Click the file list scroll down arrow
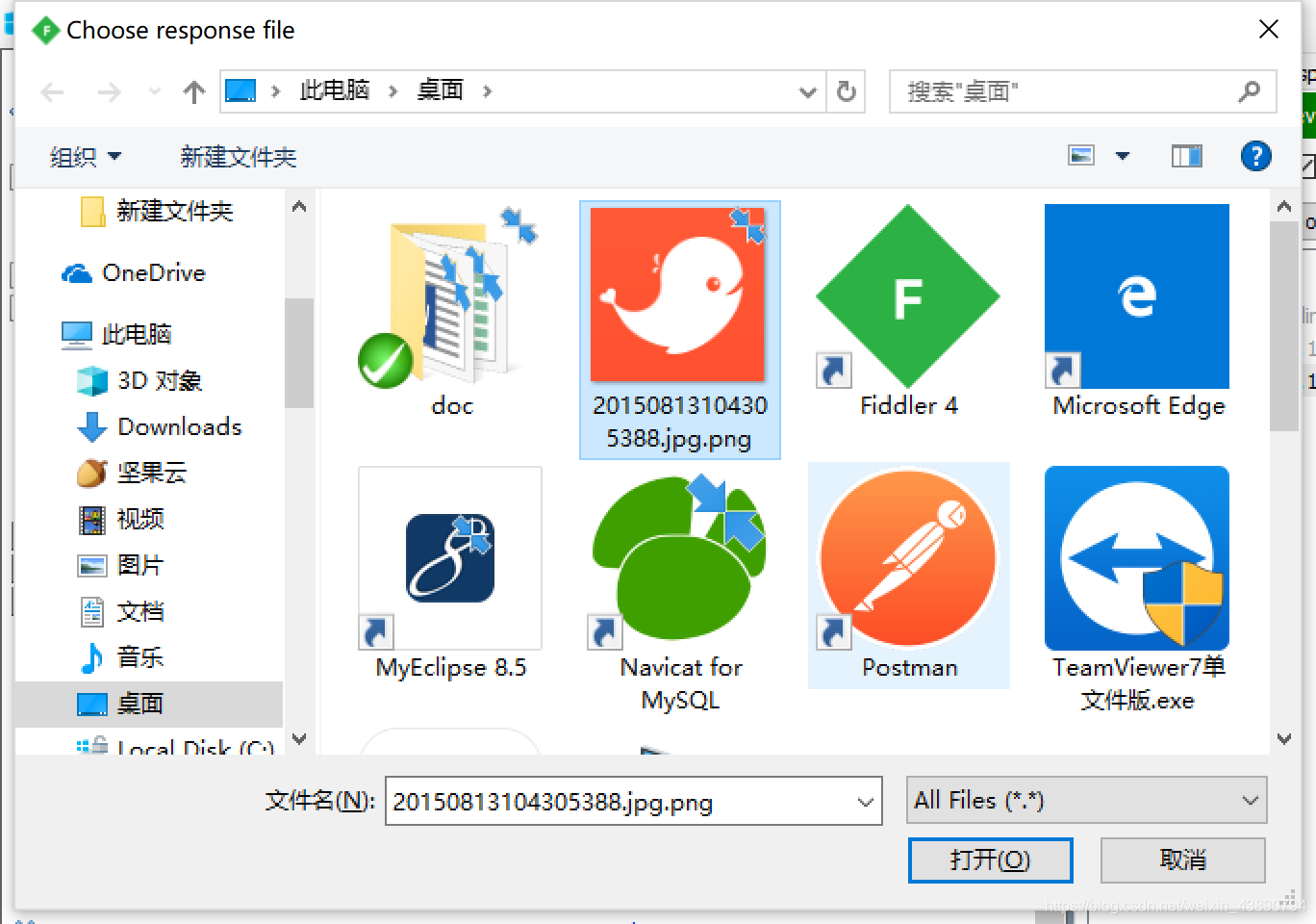Image resolution: width=1316 pixels, height=924 pixels. pyautogui.click(x=1284, y=739)
